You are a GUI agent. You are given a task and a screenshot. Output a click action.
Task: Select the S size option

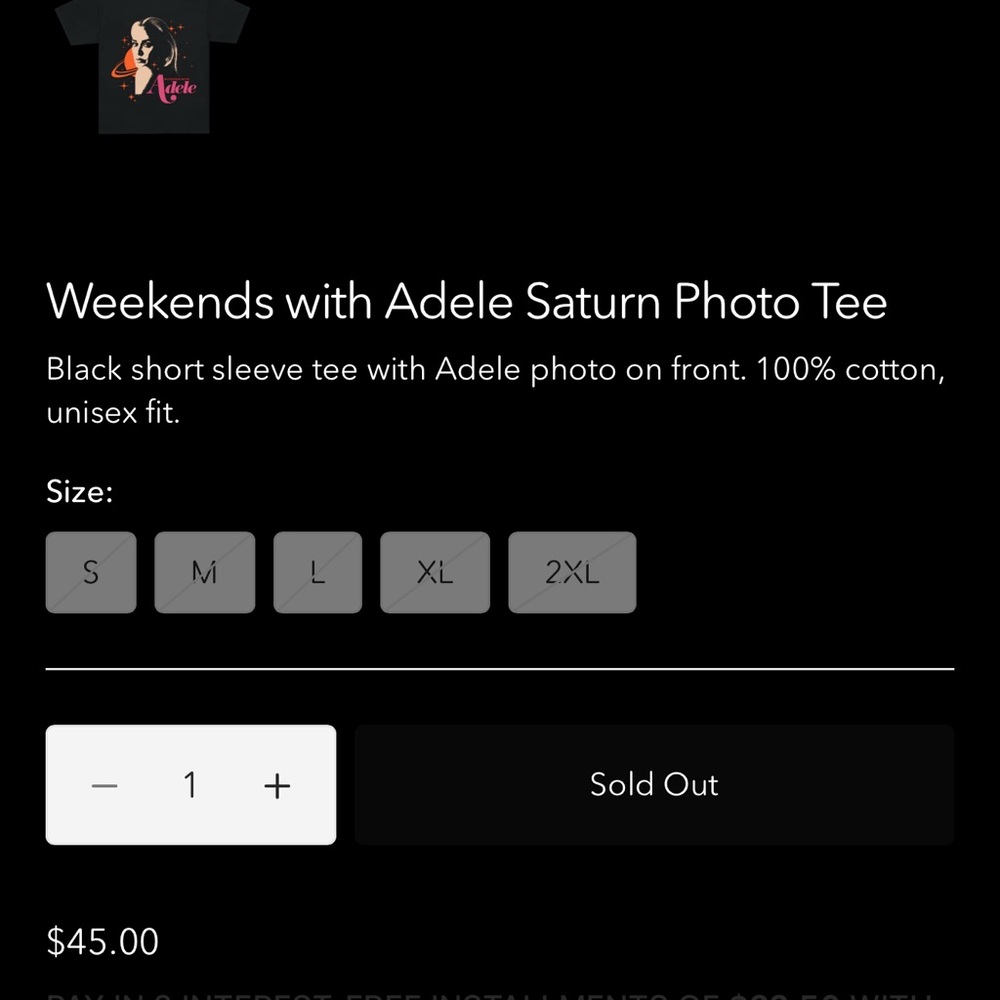click(x=90, y=572)
